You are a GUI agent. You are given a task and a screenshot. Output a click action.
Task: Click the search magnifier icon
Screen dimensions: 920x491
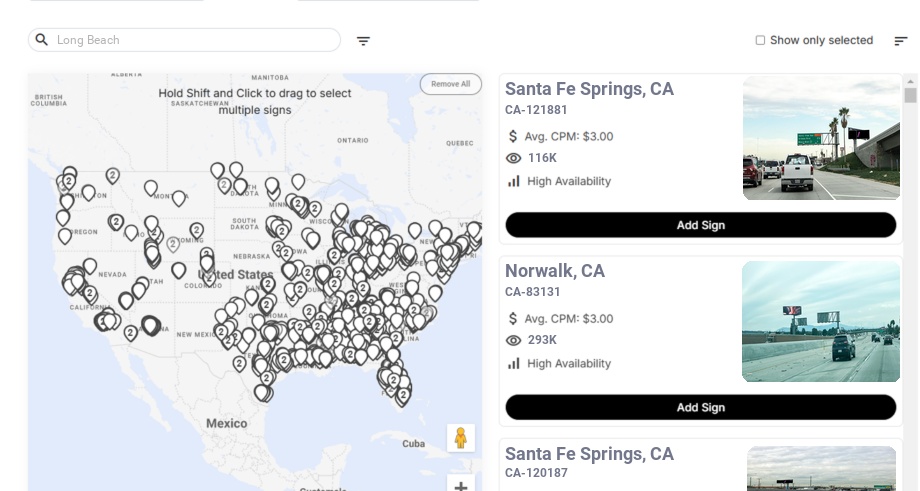[x=42, y=40]
